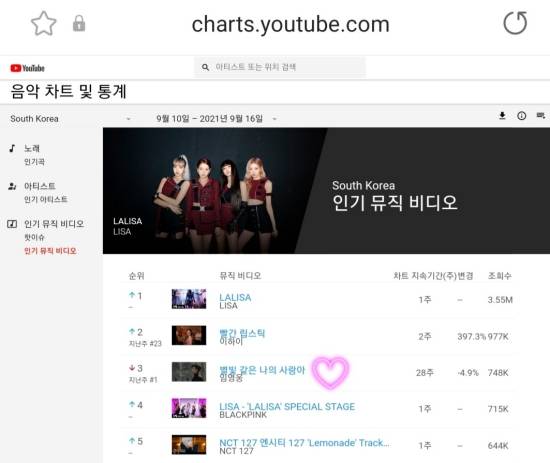Select 인기 아티스트 in the sidebar
Viewport: 550px width, 463px height.
46,199
